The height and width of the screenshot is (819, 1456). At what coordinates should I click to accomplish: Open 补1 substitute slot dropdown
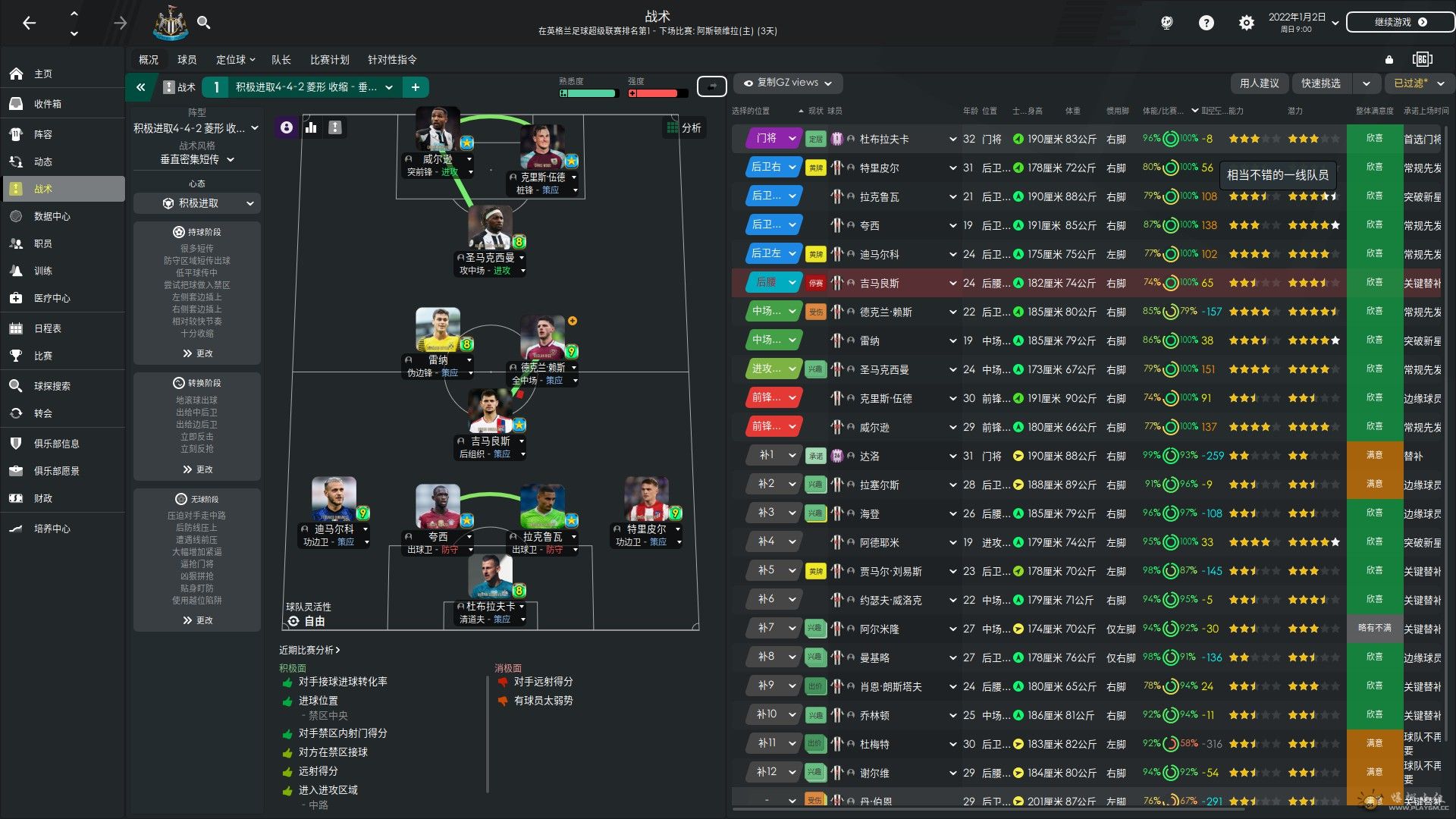point(773,456)
